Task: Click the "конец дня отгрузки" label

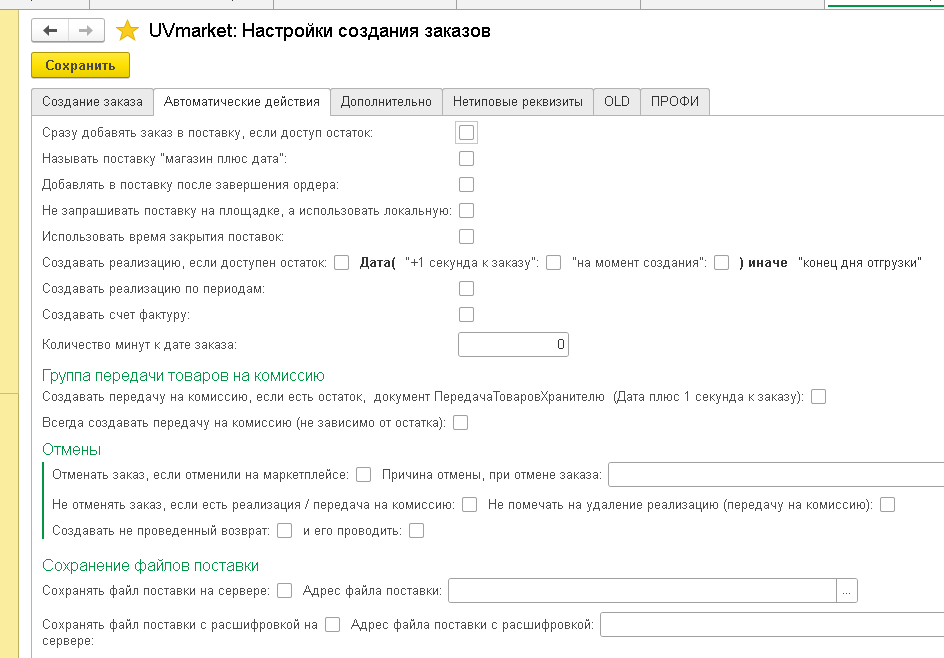Action: pos(860,262)
